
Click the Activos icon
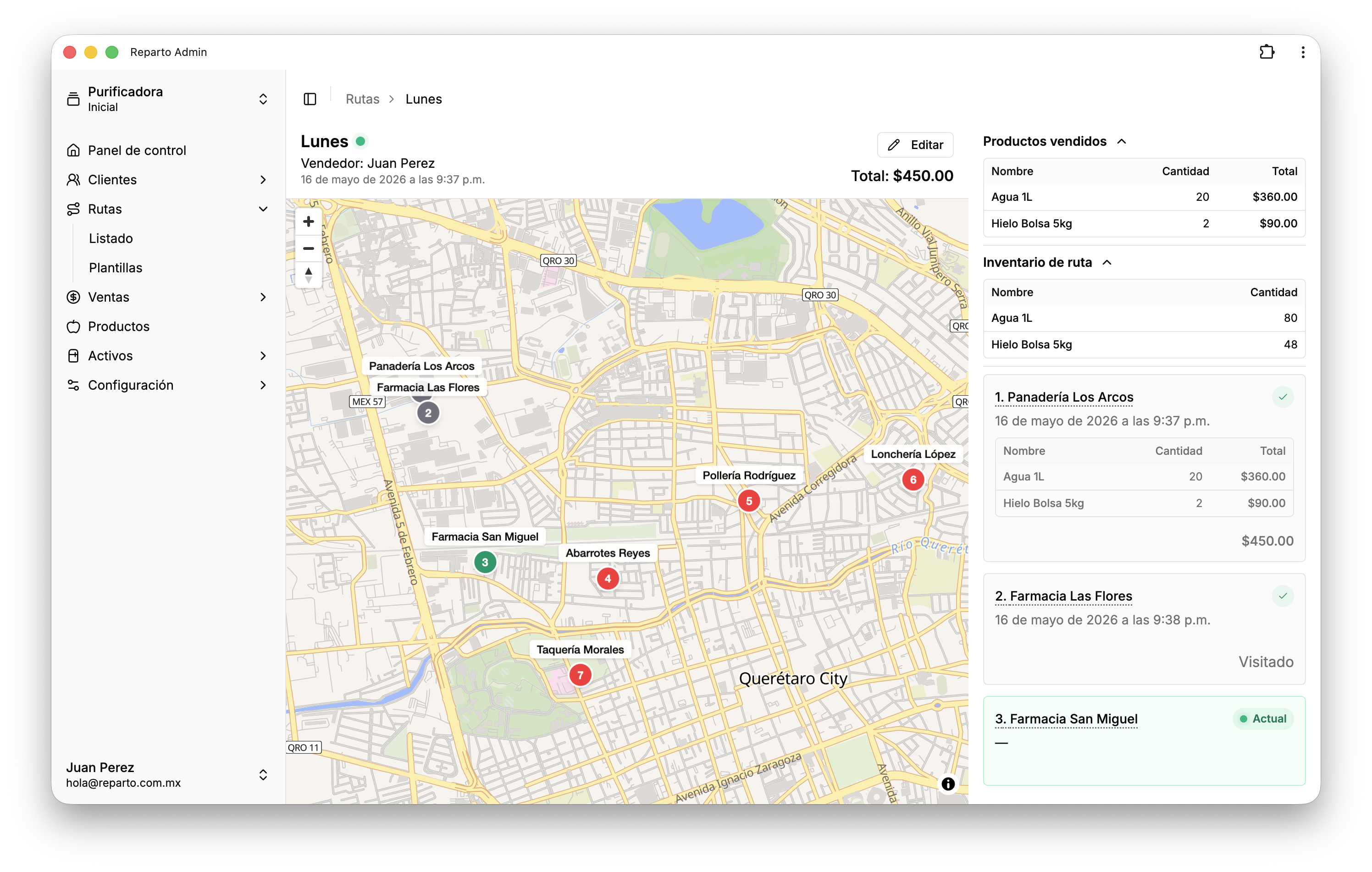pyautogui.click(x=73, y=356)
